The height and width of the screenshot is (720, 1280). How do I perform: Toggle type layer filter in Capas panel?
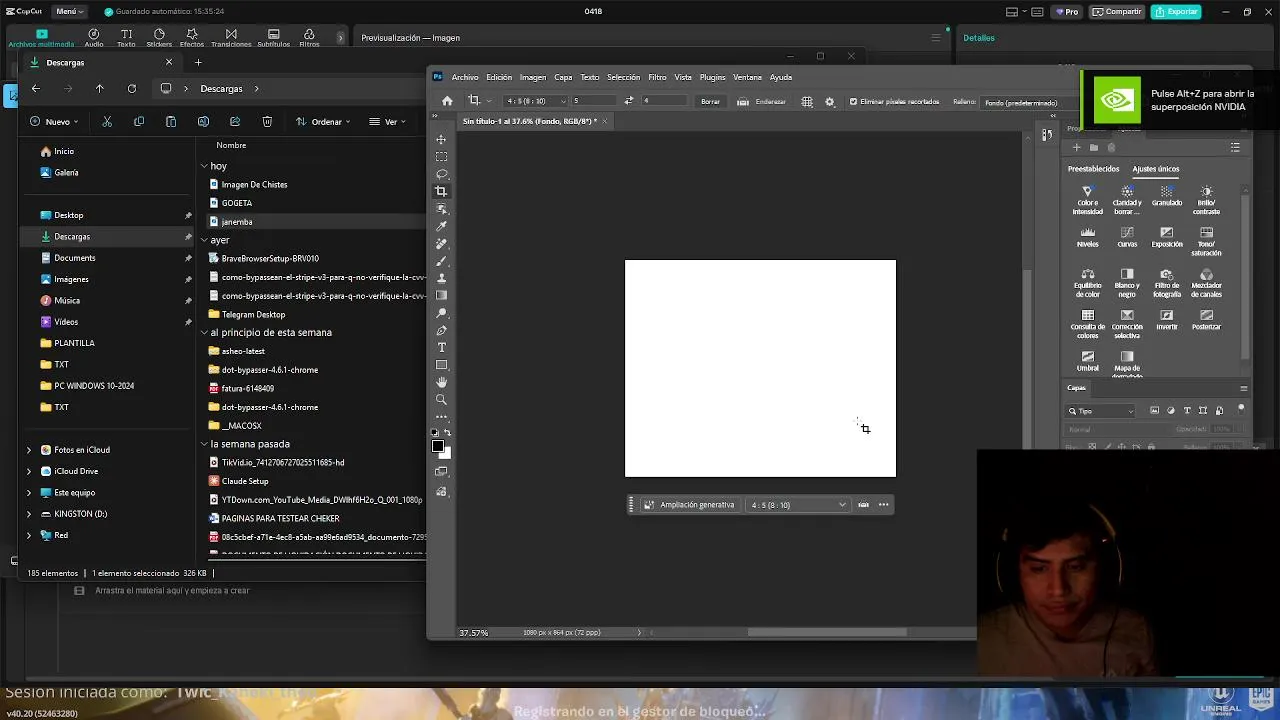[1187, 410]
